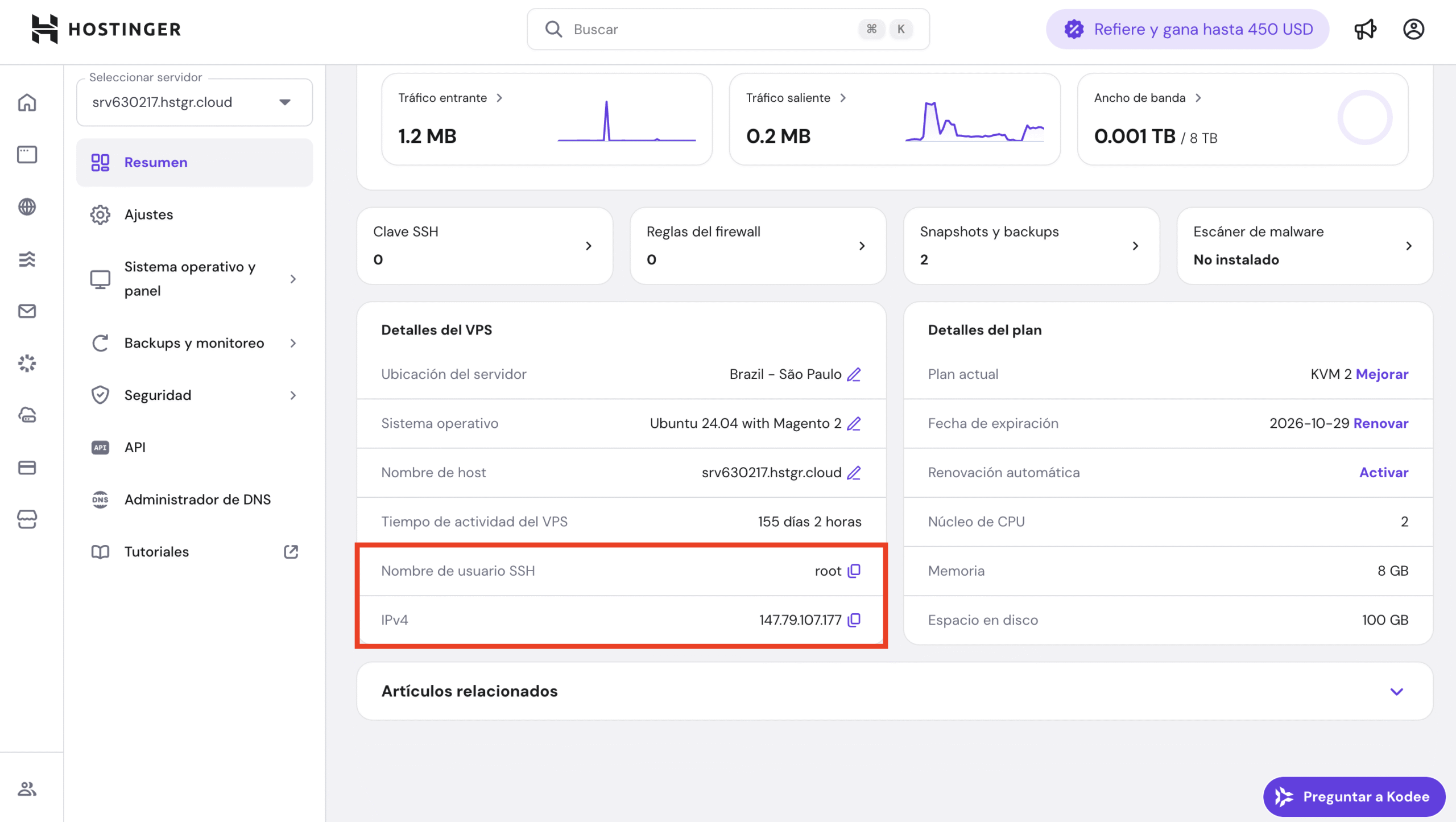Activate Renovación automática
This screenshot has width=1456, height=822.
point(1384,472)
